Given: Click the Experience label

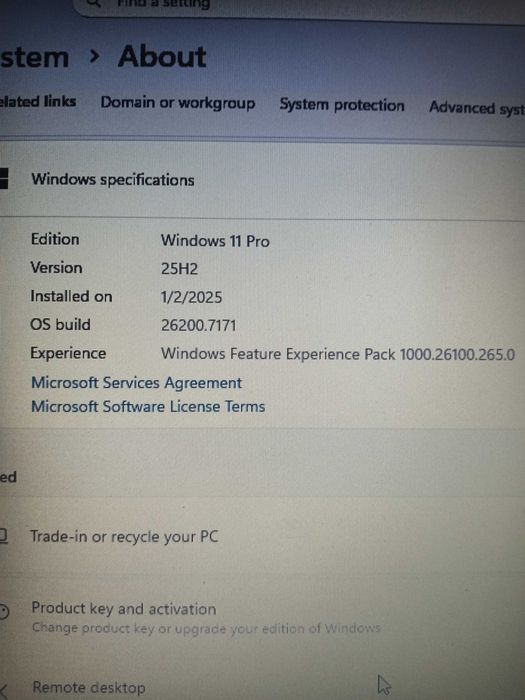Looking at the screenshot, I should point(68,353).
